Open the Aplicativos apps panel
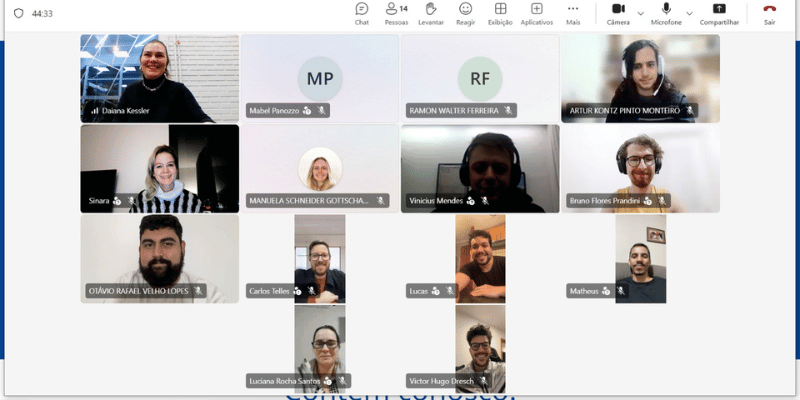Screen dimensions: 800x400 coord(537,14)
